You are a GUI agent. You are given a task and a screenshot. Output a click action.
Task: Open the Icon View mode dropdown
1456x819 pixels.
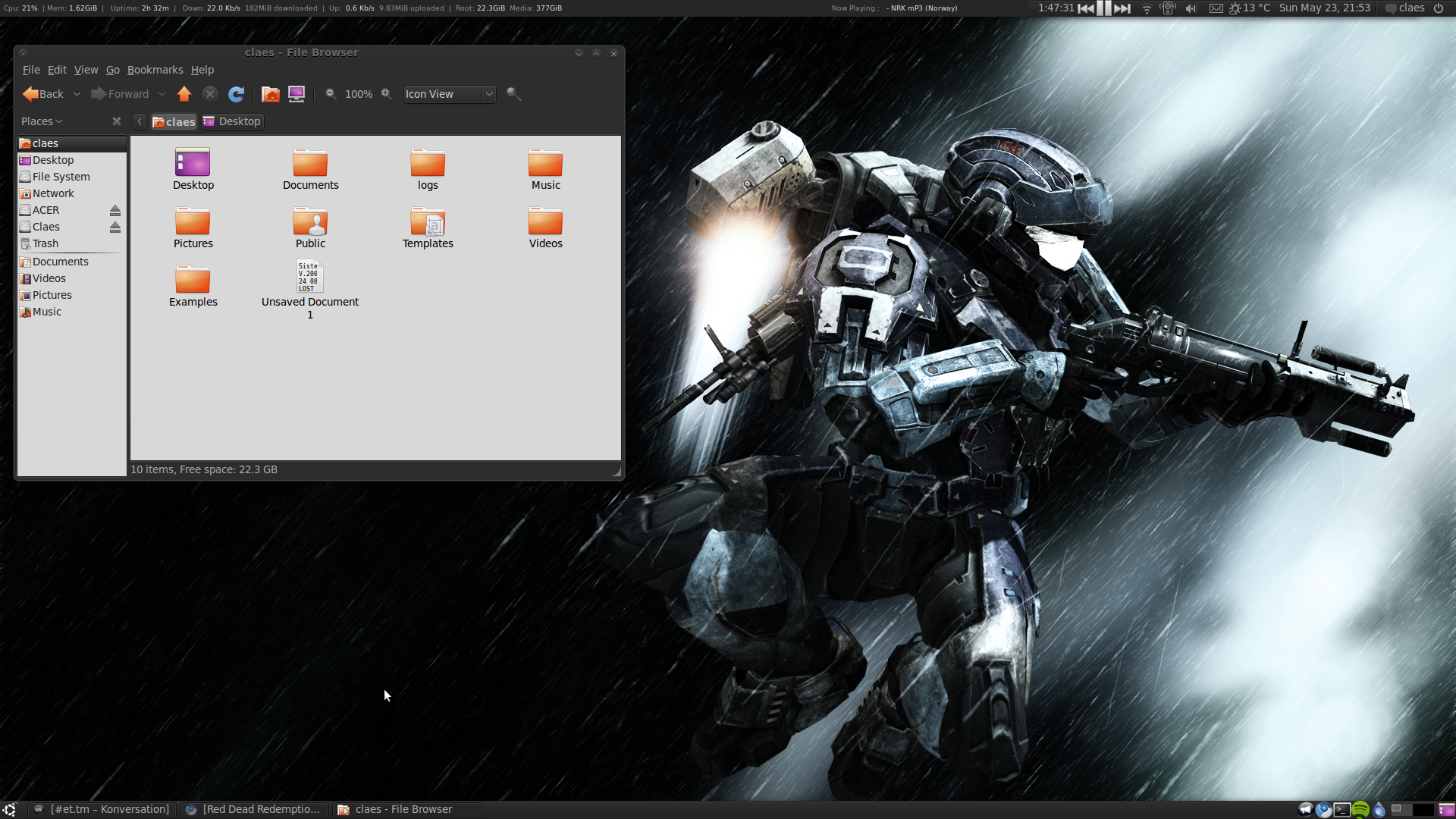(x=449, y=94)
